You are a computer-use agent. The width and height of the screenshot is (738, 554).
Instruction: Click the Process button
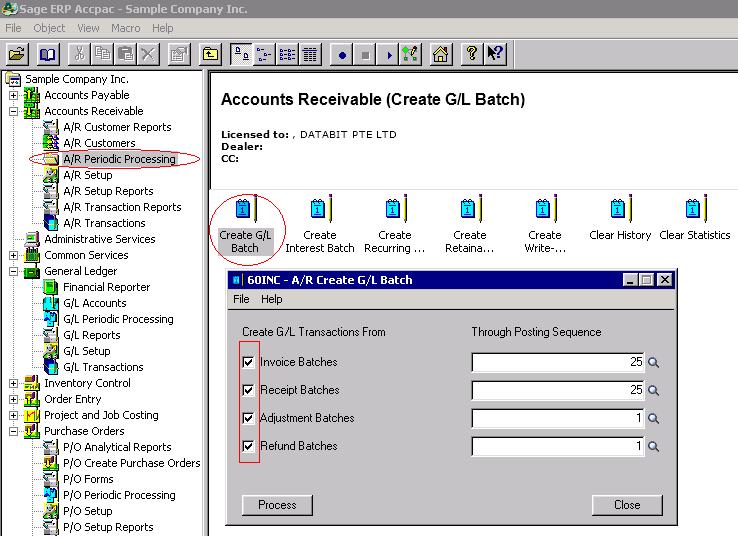click(x=277, y=505)
